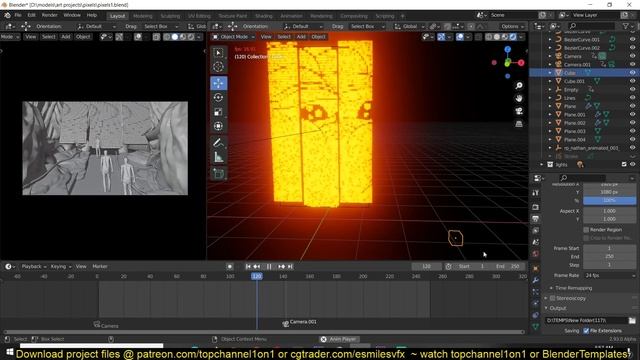Click the output path folder browse icon
Screen dimensions: 640x360
pos(632,320)
